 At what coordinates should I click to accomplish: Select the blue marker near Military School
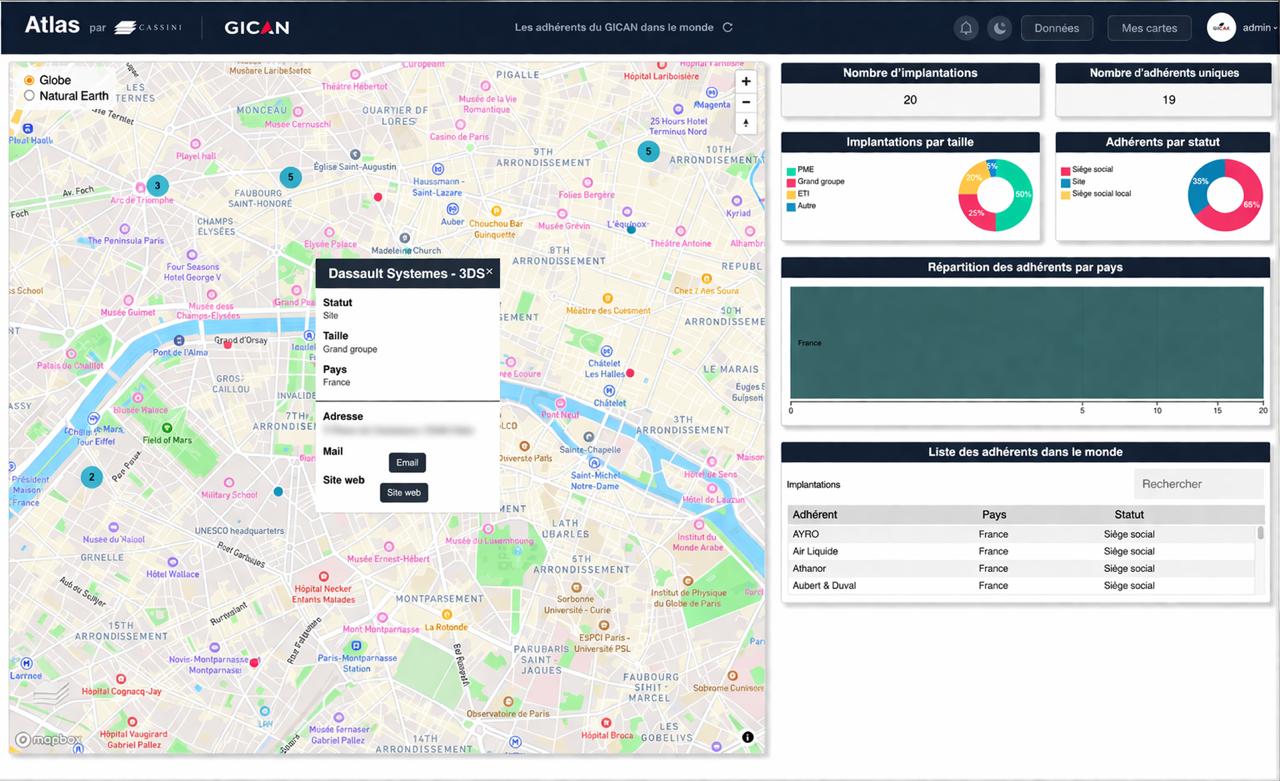pyautogui.click(x=278, y=491)
